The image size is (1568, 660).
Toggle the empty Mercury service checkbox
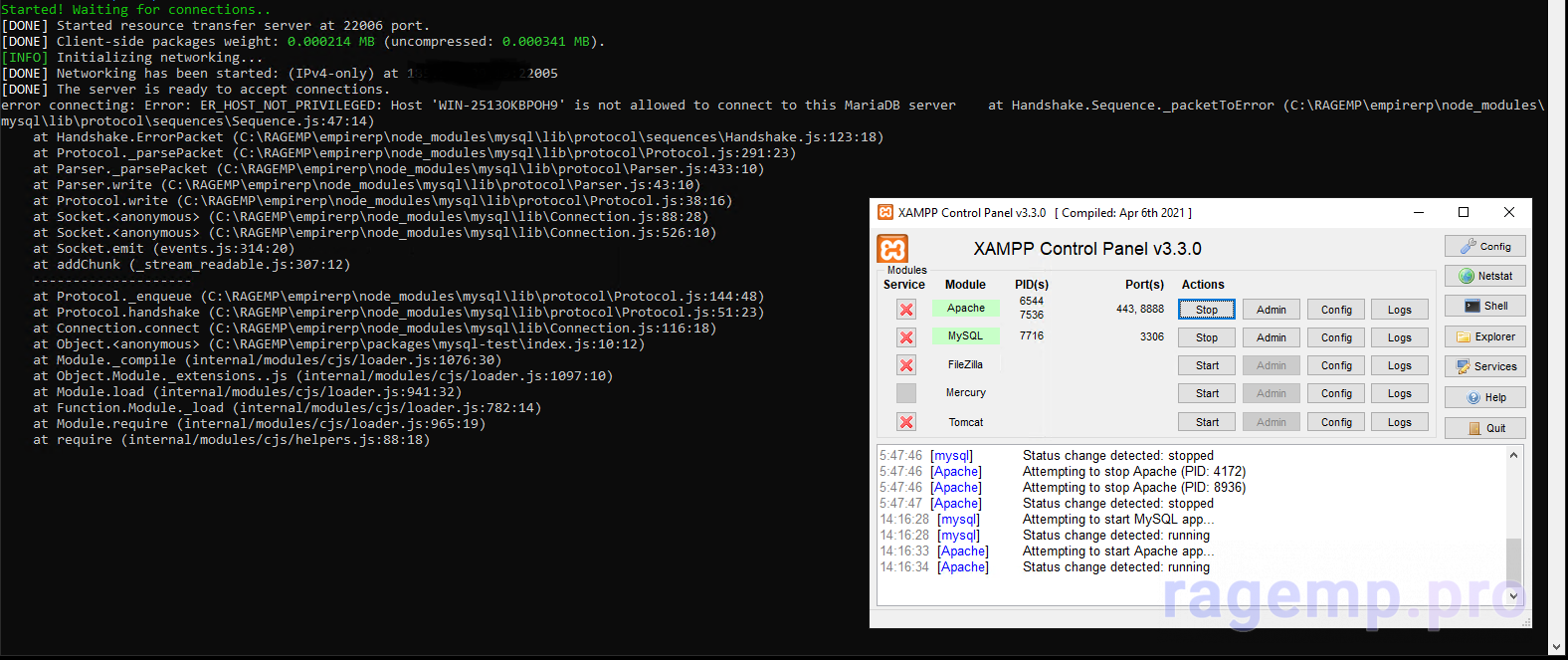[x=906, y=393]
